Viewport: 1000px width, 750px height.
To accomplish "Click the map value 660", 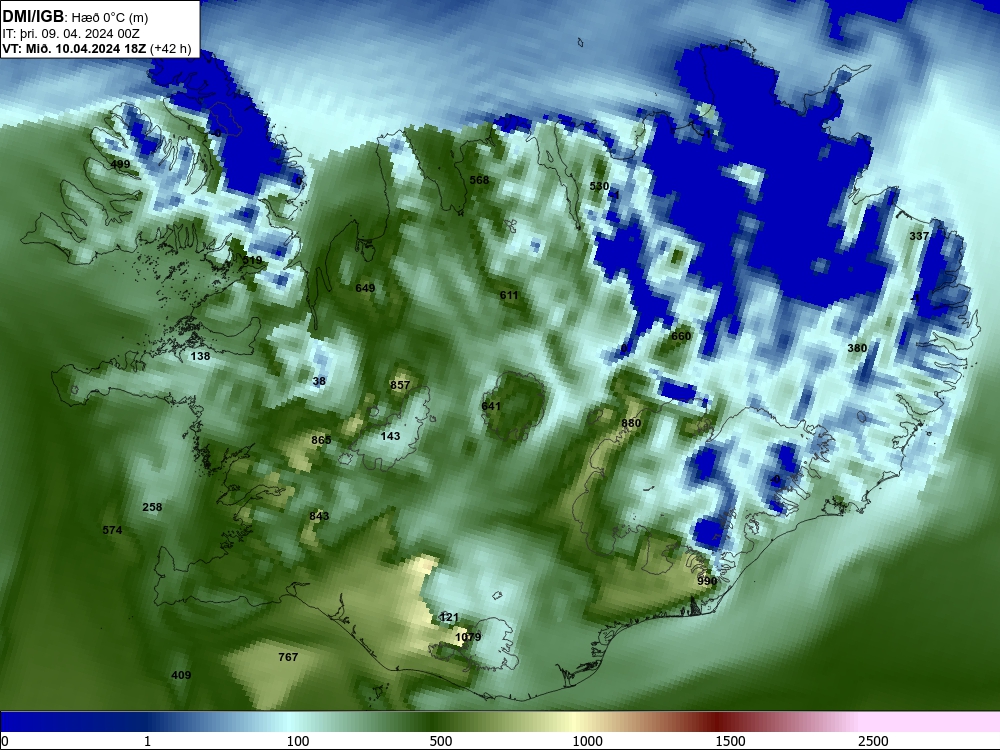I will (x=680, y=336).
